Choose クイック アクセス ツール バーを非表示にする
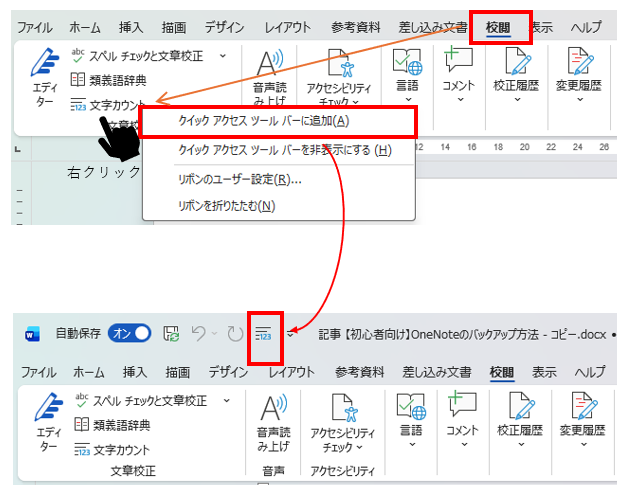 (270, 150)
